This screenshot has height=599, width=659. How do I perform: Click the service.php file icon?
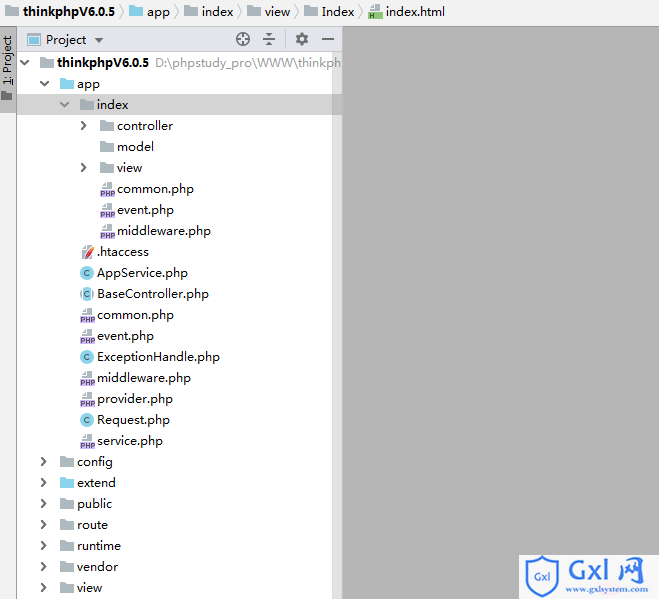(87, 441)
